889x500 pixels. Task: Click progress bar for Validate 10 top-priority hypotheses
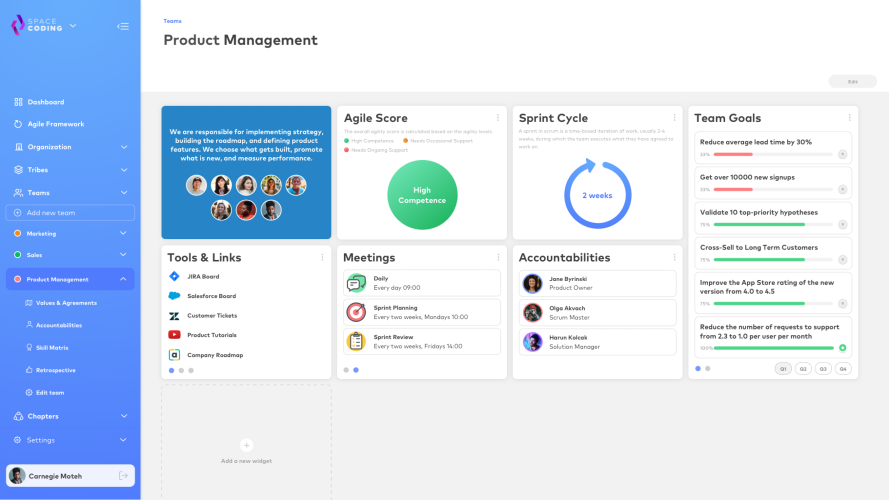tap(773, 224)
